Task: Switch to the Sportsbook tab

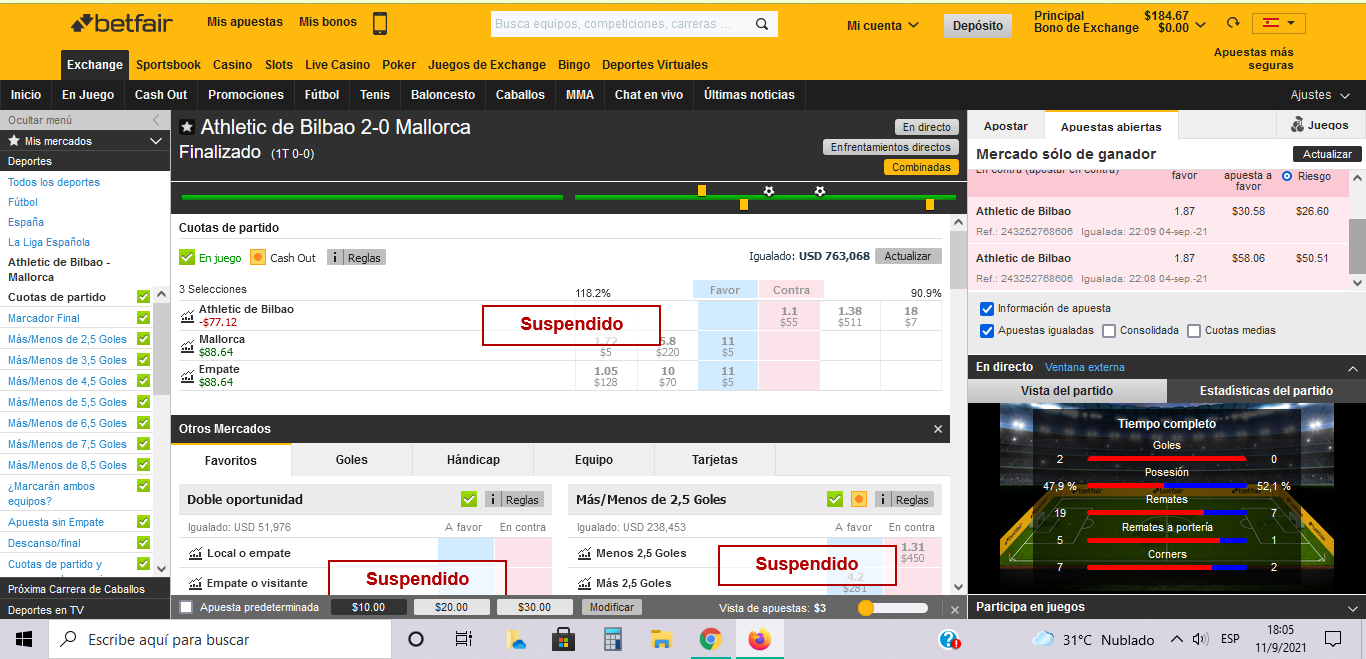Action: click(x=168, y=65)
